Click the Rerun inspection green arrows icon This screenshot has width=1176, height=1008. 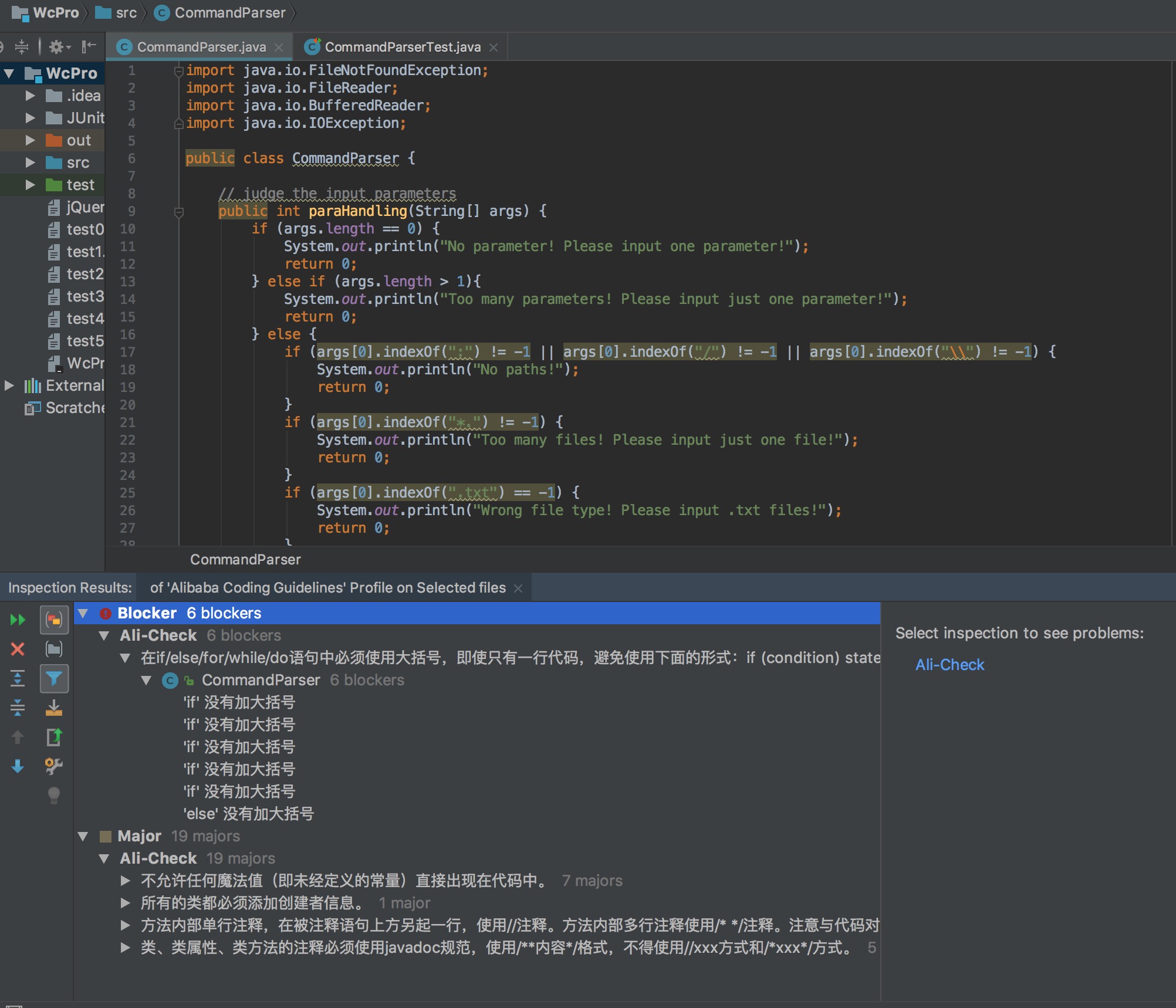click(18, 620)
